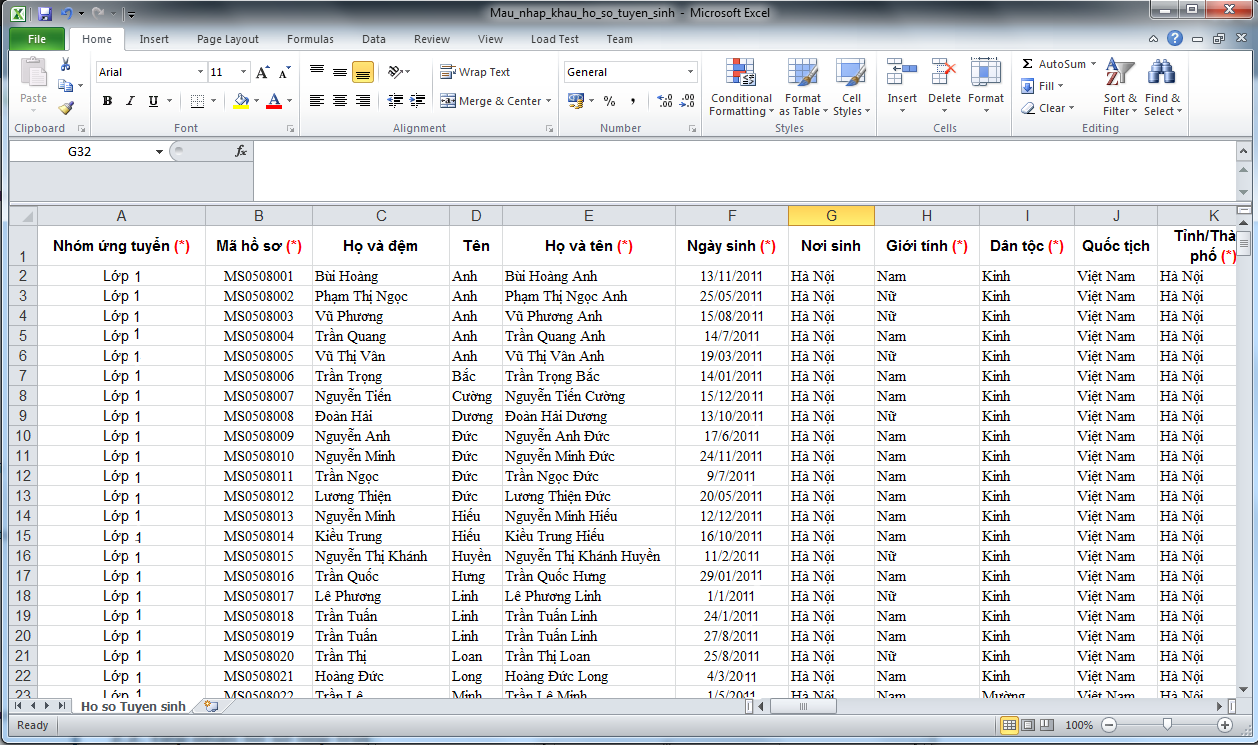The height and width of the screenshot is (745, 1258).
Task: Open the Formulas ribbon tab
Action: [310, 39]
